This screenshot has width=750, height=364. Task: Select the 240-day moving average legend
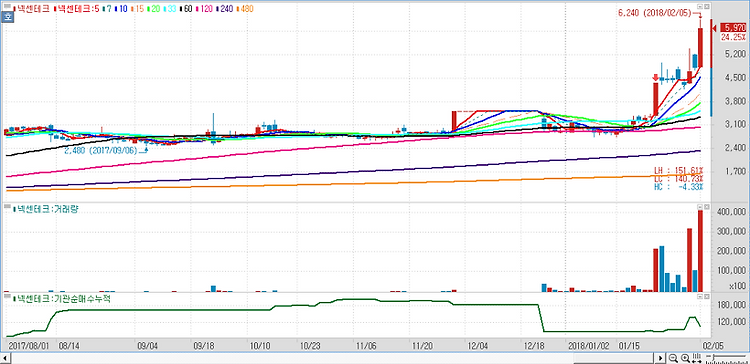[x=225, y=9]
